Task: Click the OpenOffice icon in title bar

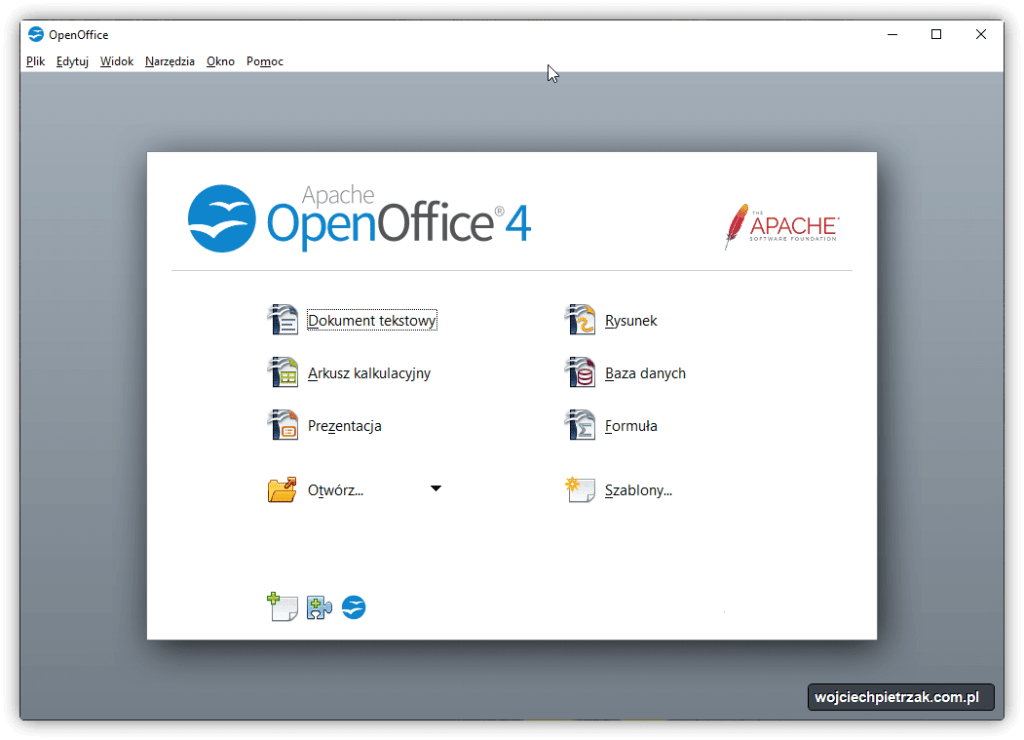Action: (x=36, y=34)
